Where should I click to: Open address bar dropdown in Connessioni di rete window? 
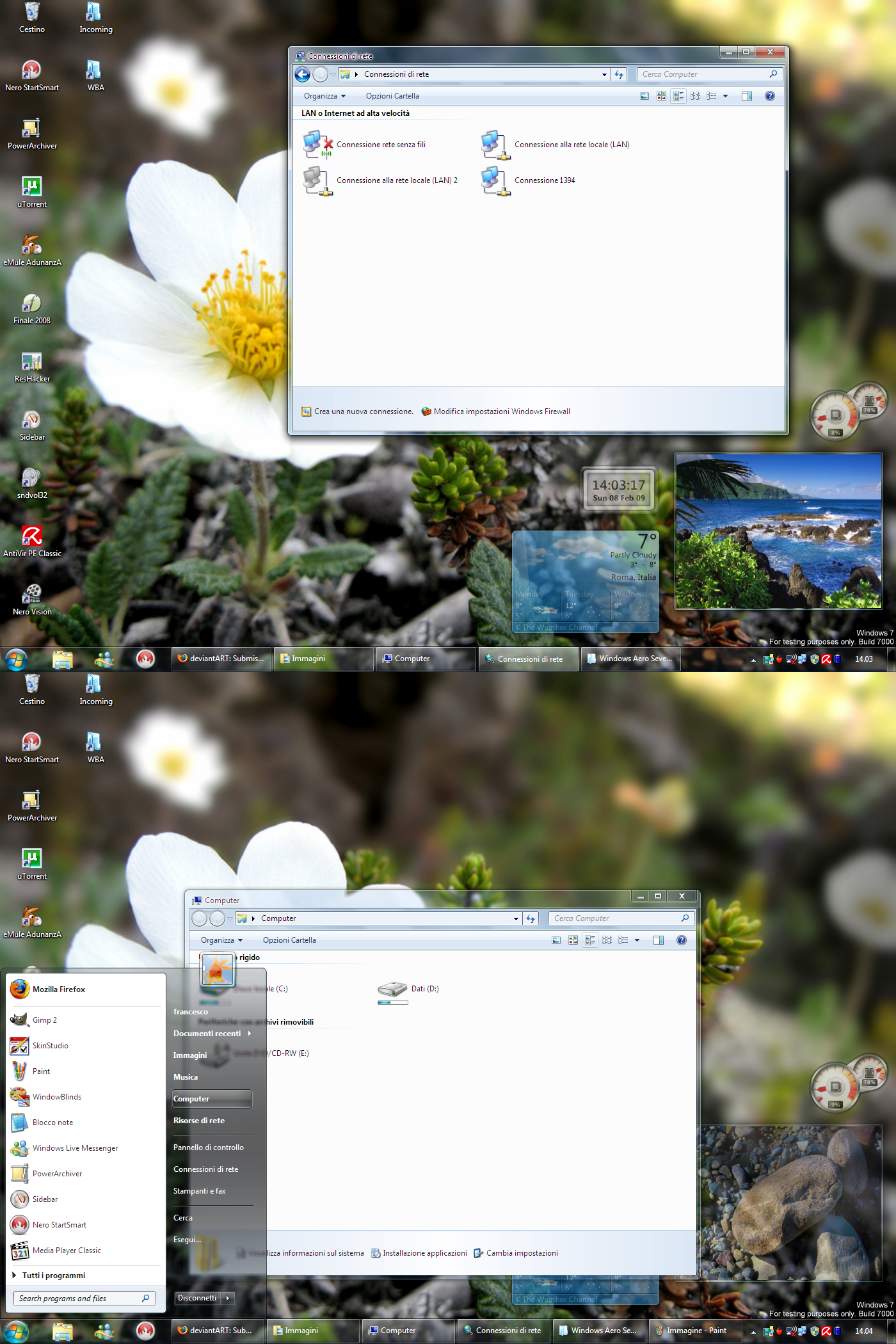coord(604,75)
